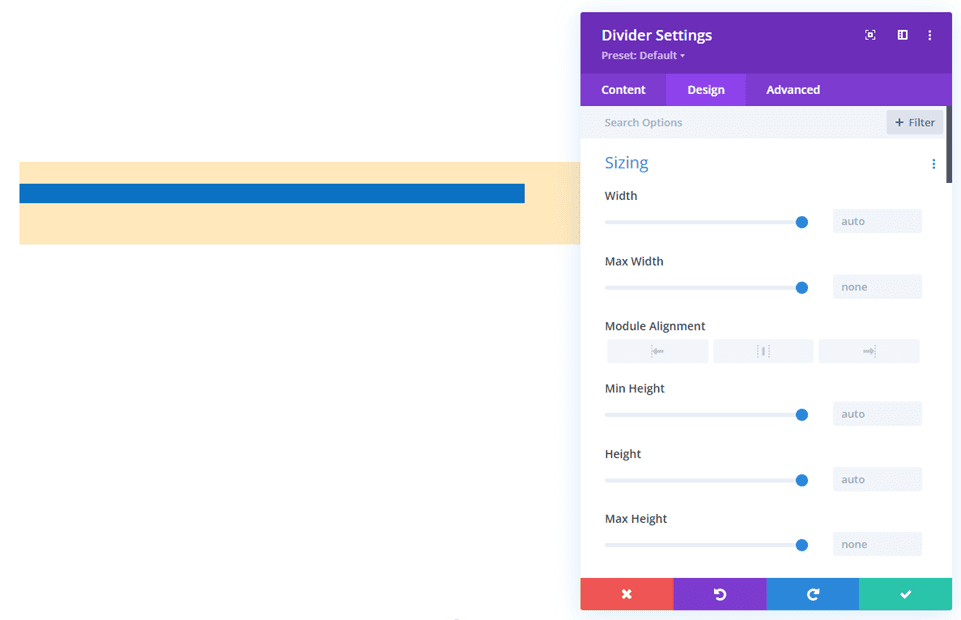Viewport: 961px width, 620px height.
Task: Click the Height label
Action: click(x=623, y=454)
